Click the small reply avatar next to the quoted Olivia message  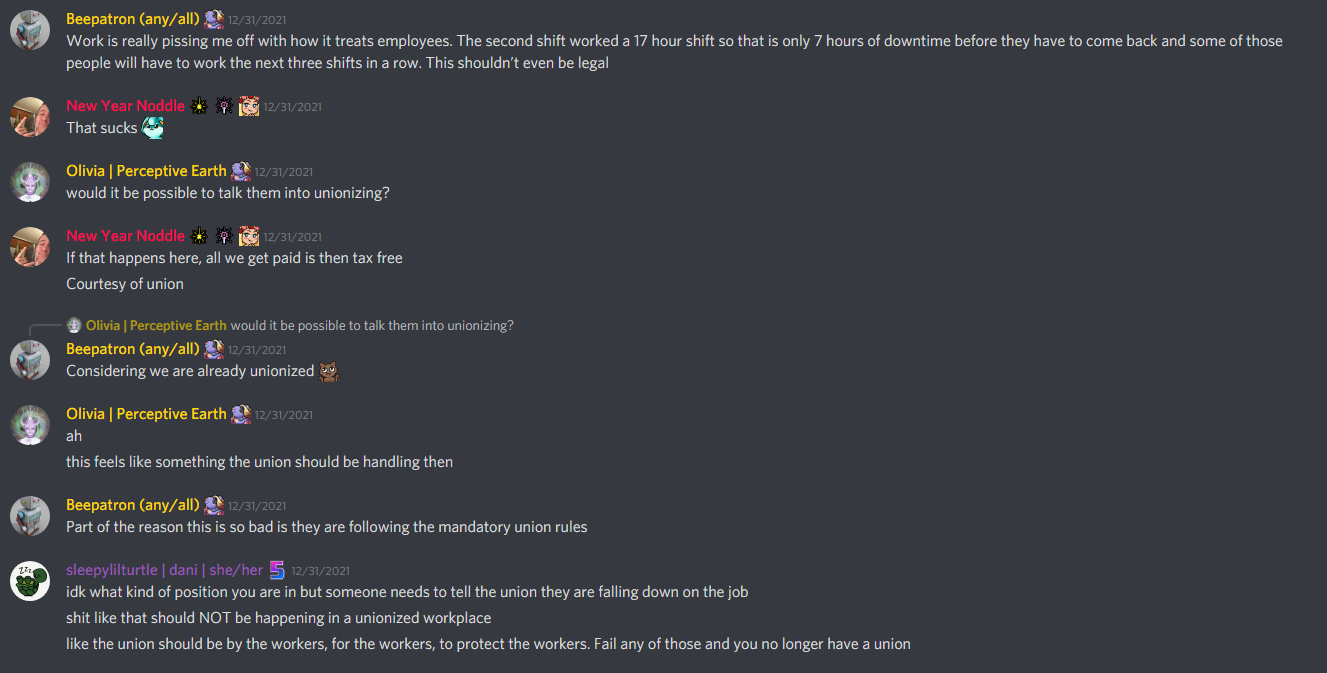coord(74,326)
